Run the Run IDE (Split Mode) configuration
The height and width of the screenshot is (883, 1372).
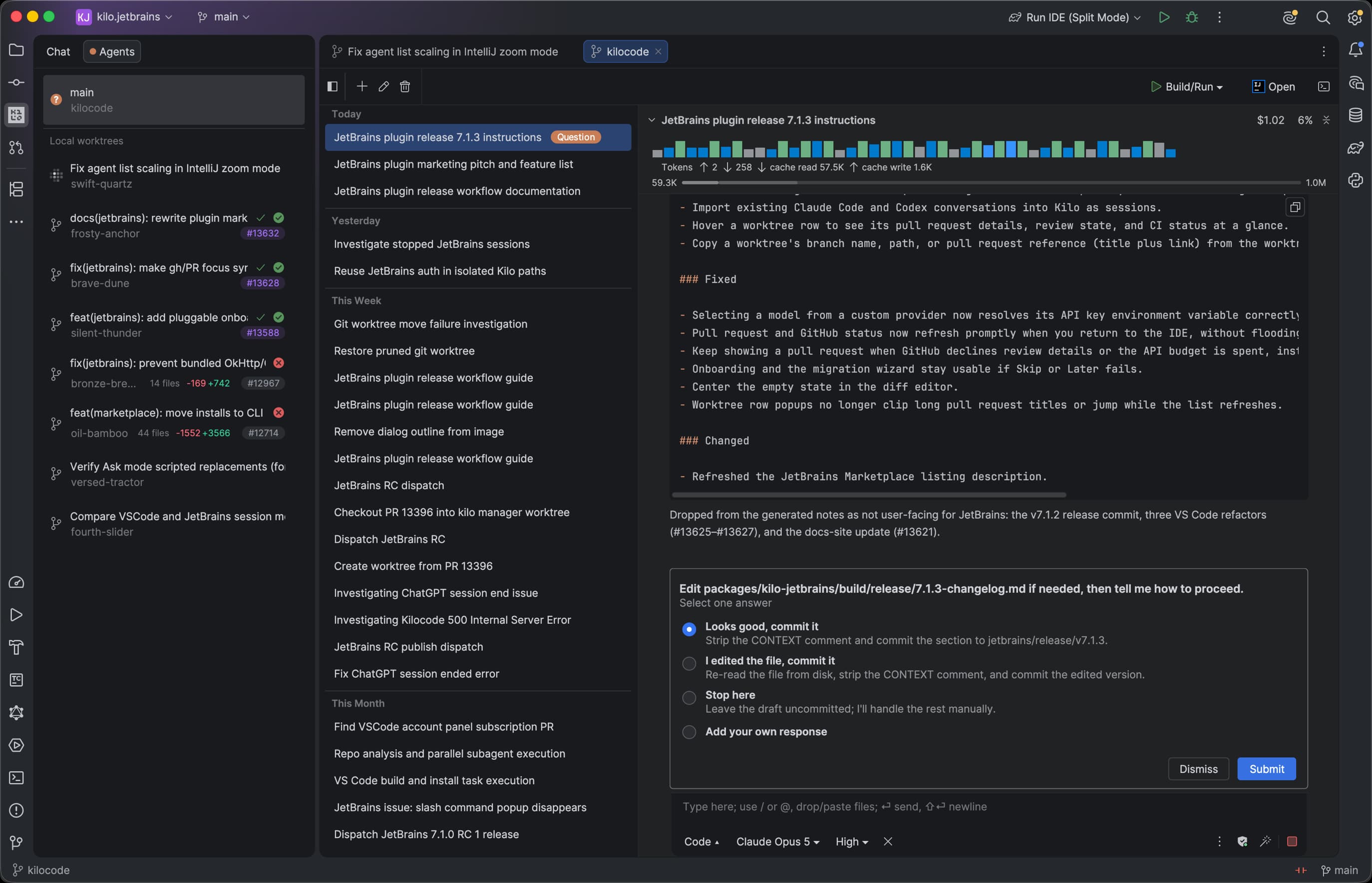click(1164, 17)
